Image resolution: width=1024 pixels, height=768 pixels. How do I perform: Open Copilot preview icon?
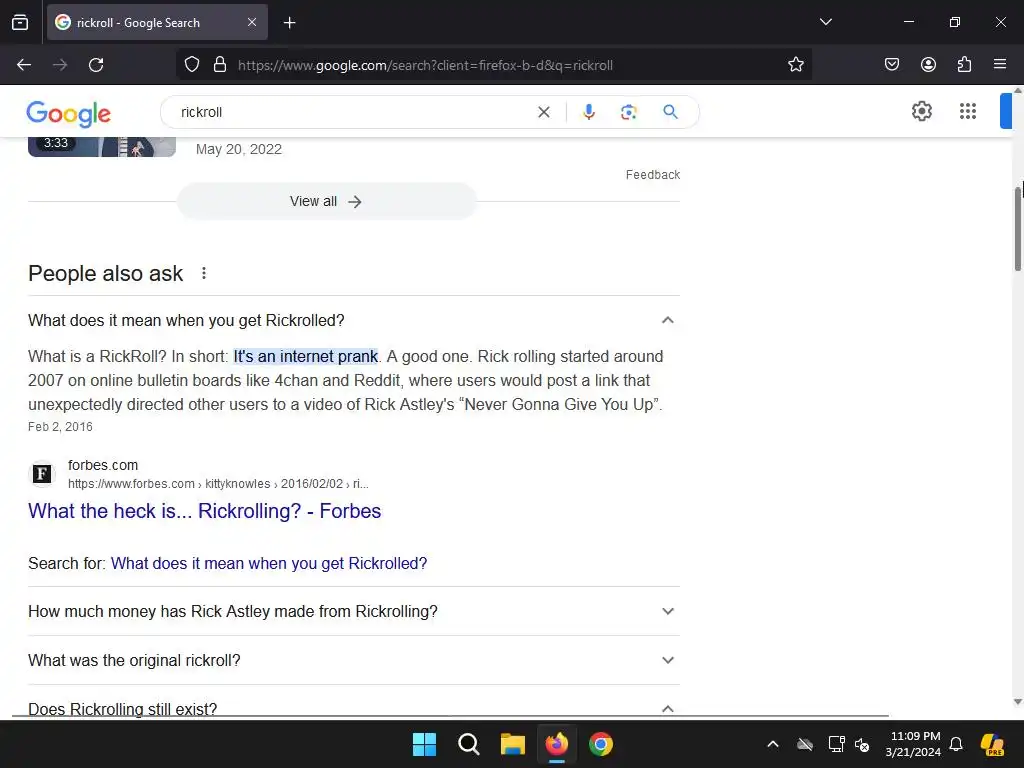click(x=992, y=744)
